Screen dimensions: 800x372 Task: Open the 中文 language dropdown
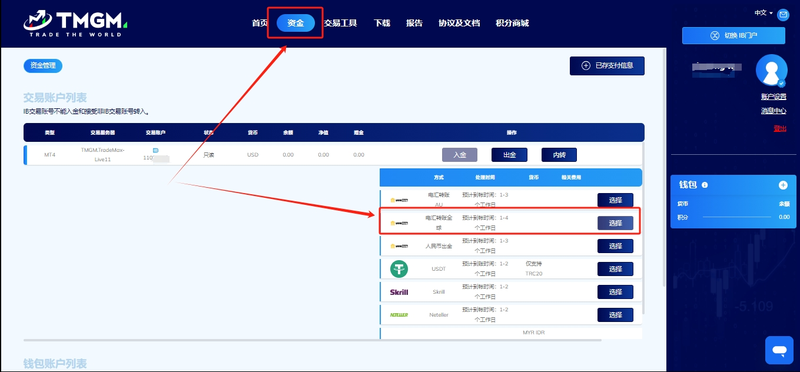[x=763, y=13]
